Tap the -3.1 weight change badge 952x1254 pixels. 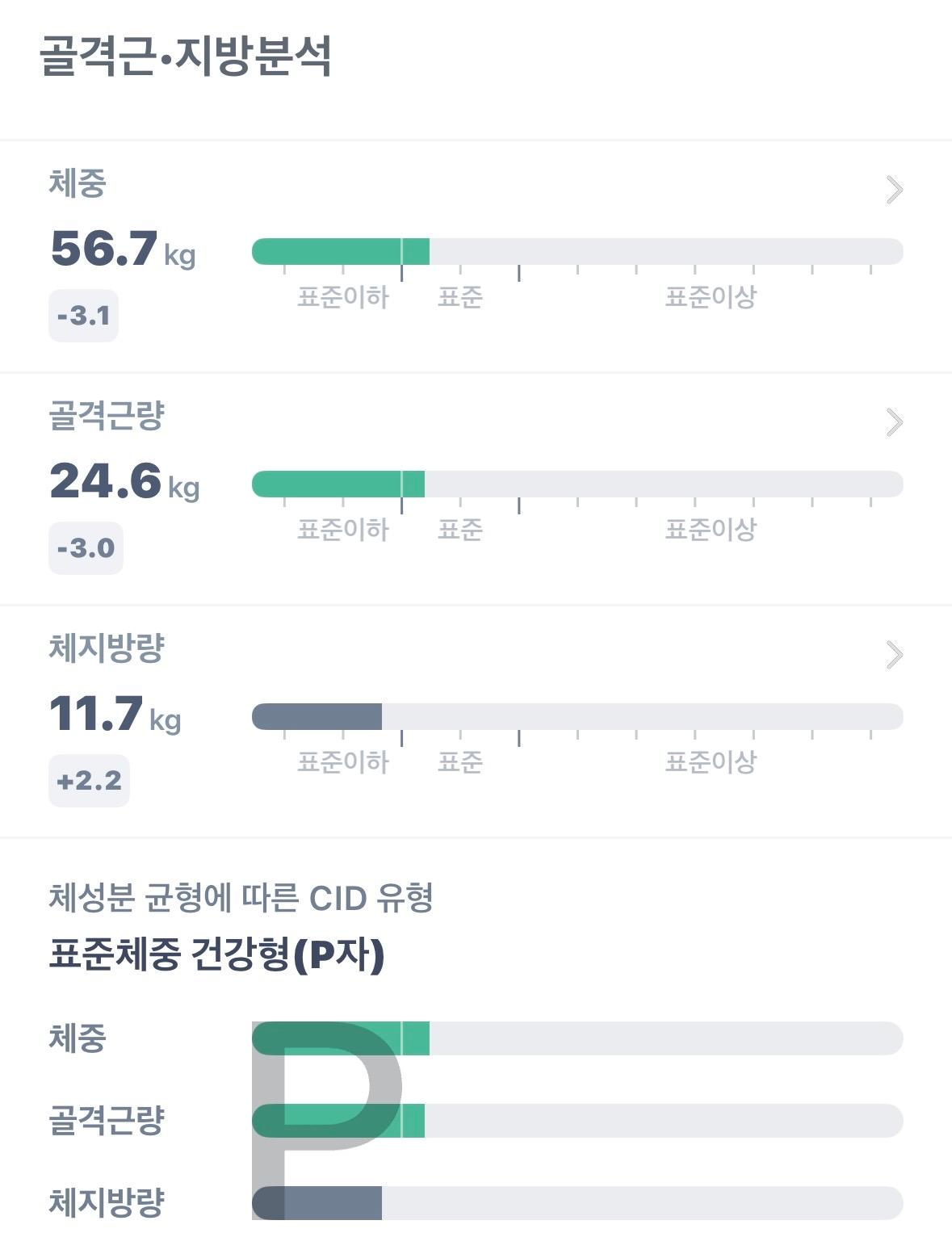click(x=84, y=316)
